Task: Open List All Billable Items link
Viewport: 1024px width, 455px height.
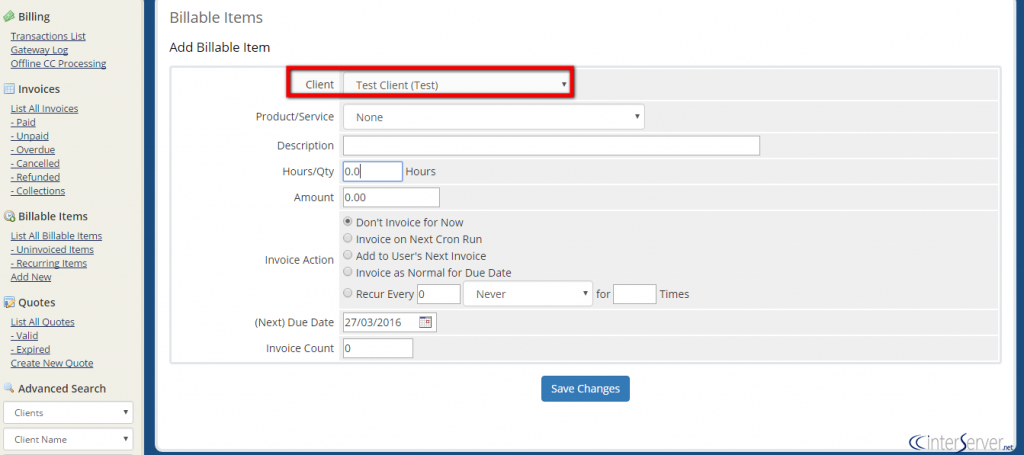Action: coord(56,236)
